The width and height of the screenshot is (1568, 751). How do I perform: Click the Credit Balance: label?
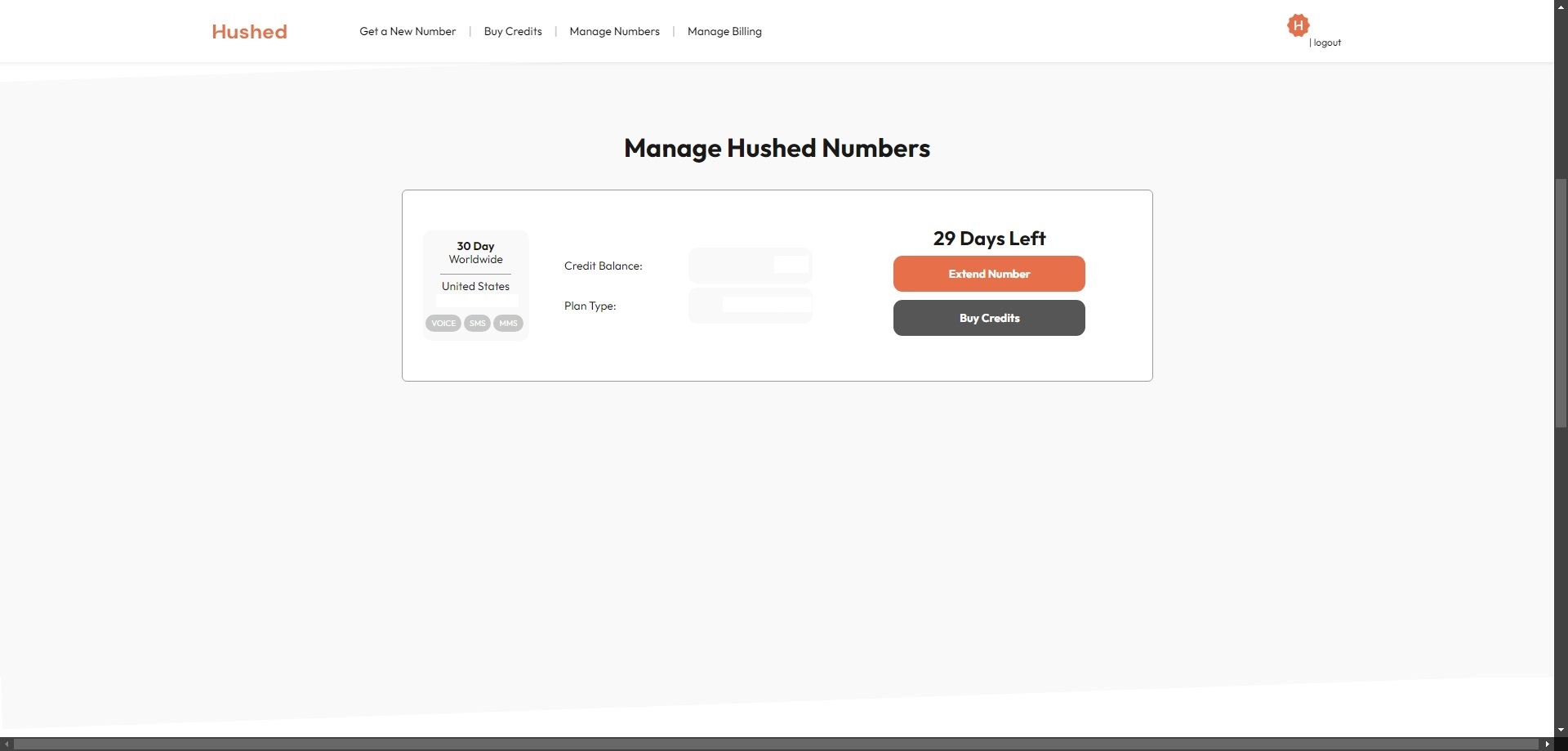tap(604, 266)
